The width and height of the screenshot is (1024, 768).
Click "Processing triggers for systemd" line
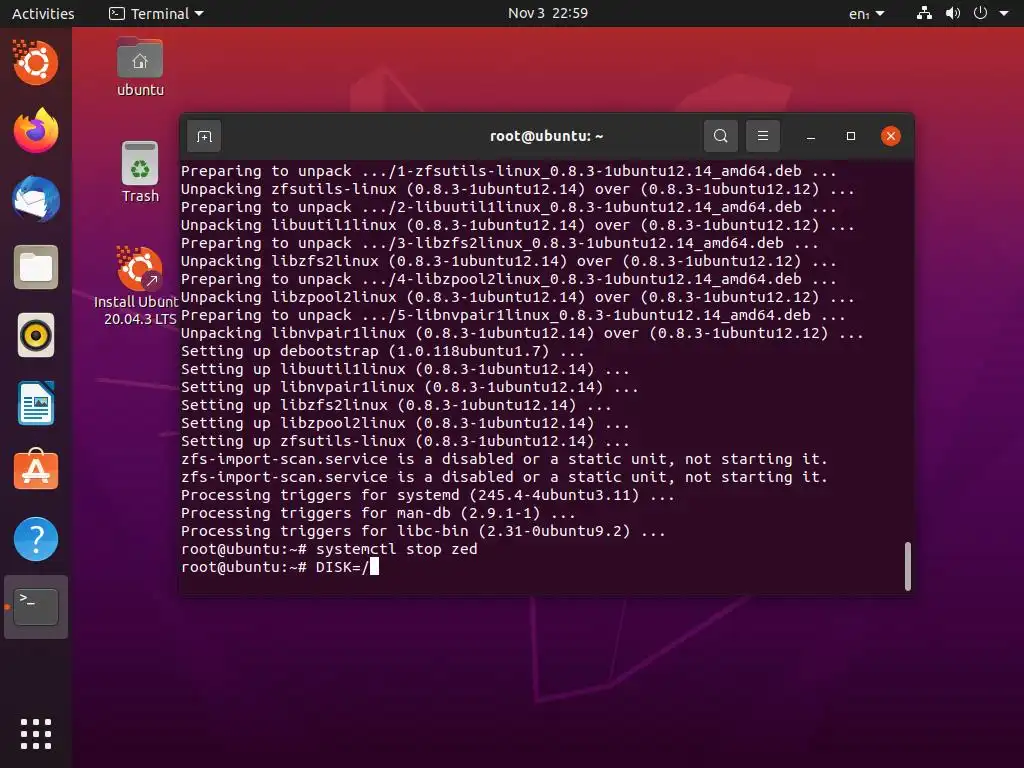(428, 495)
